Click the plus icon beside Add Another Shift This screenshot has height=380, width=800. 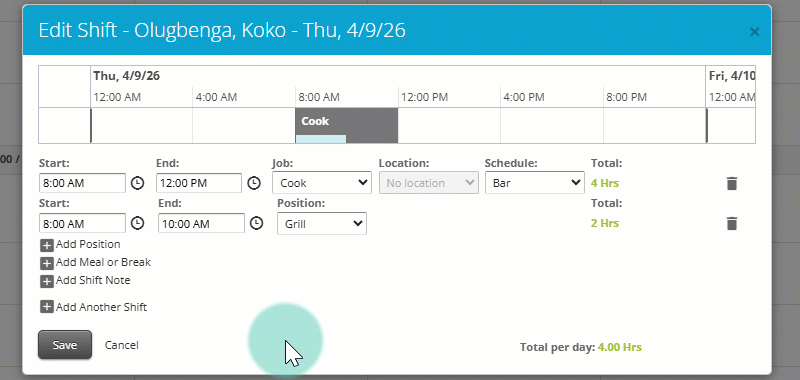46,307
